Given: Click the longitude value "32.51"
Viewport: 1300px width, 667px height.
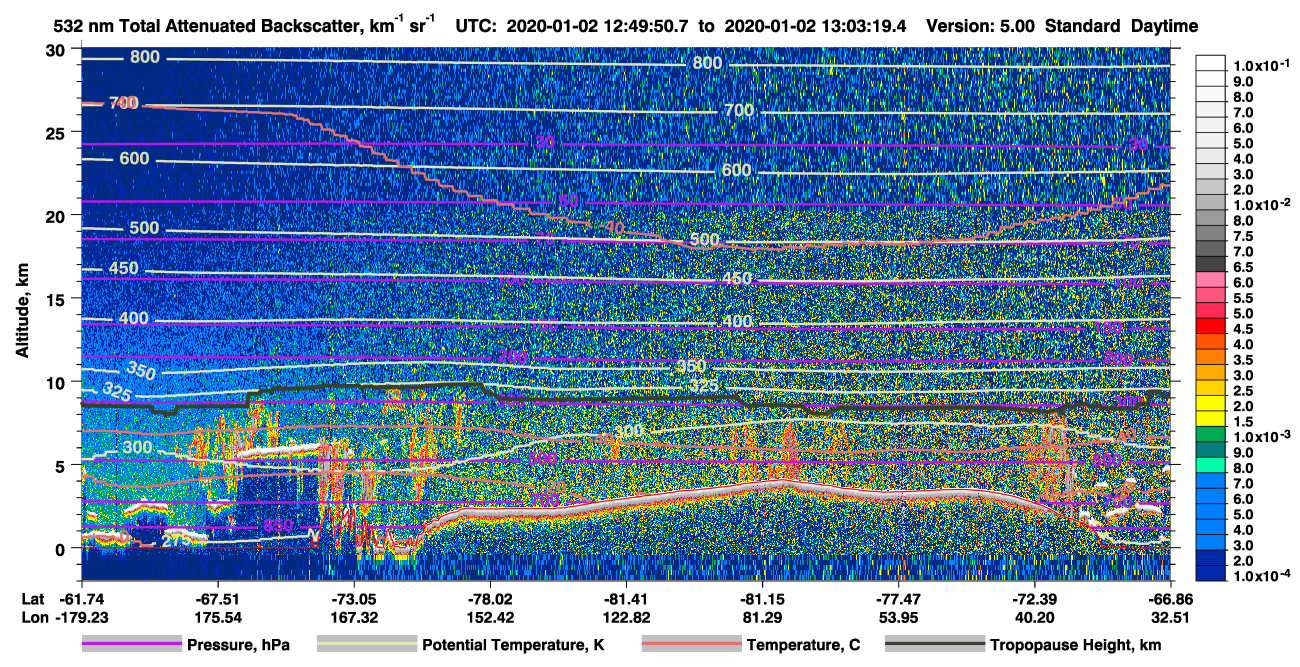Looking at the screenshot, I should (x=1171, y=618).
